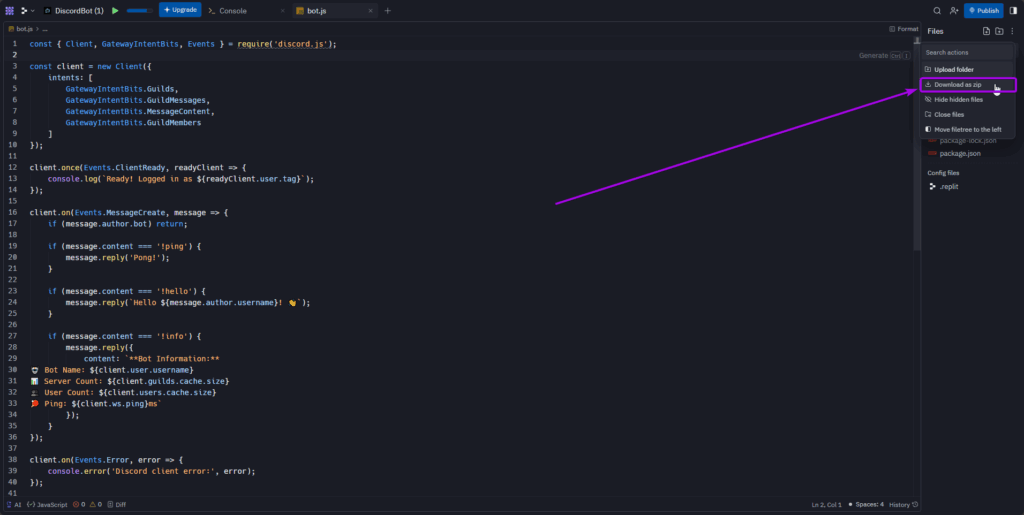Open the Replit home grid icon

coord(9,10)
